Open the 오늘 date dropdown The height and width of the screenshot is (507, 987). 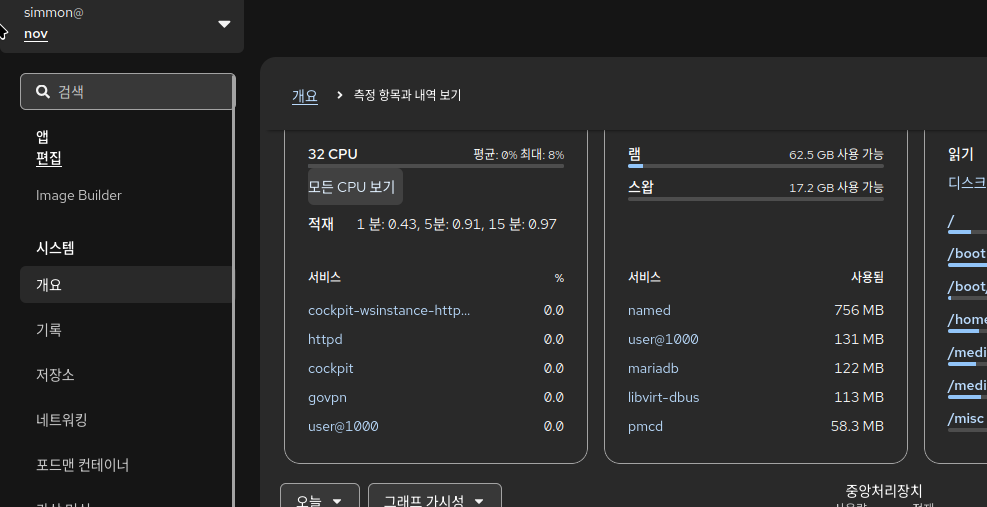320,499
